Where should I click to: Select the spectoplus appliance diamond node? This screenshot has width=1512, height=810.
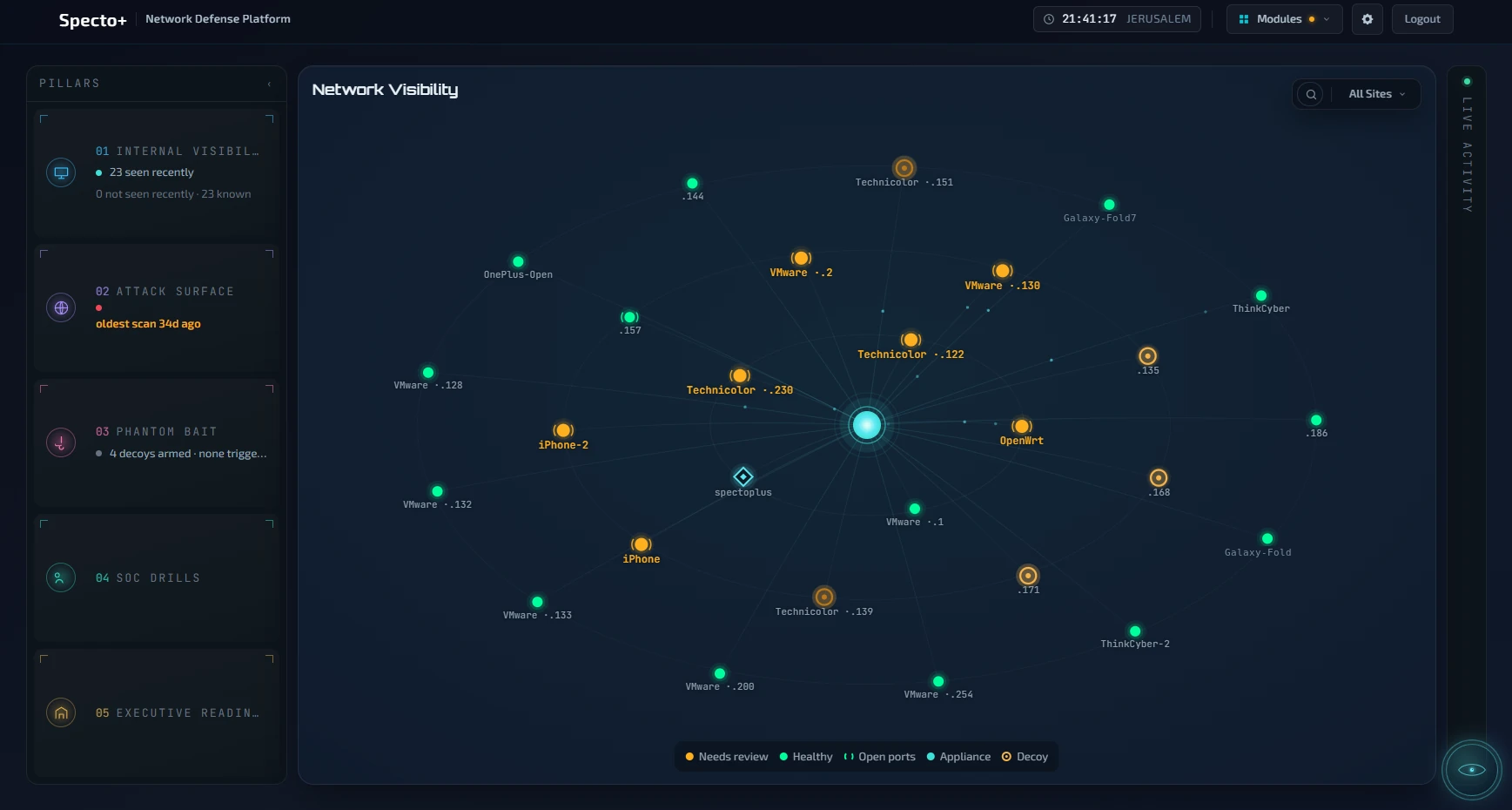click(743, 476)
